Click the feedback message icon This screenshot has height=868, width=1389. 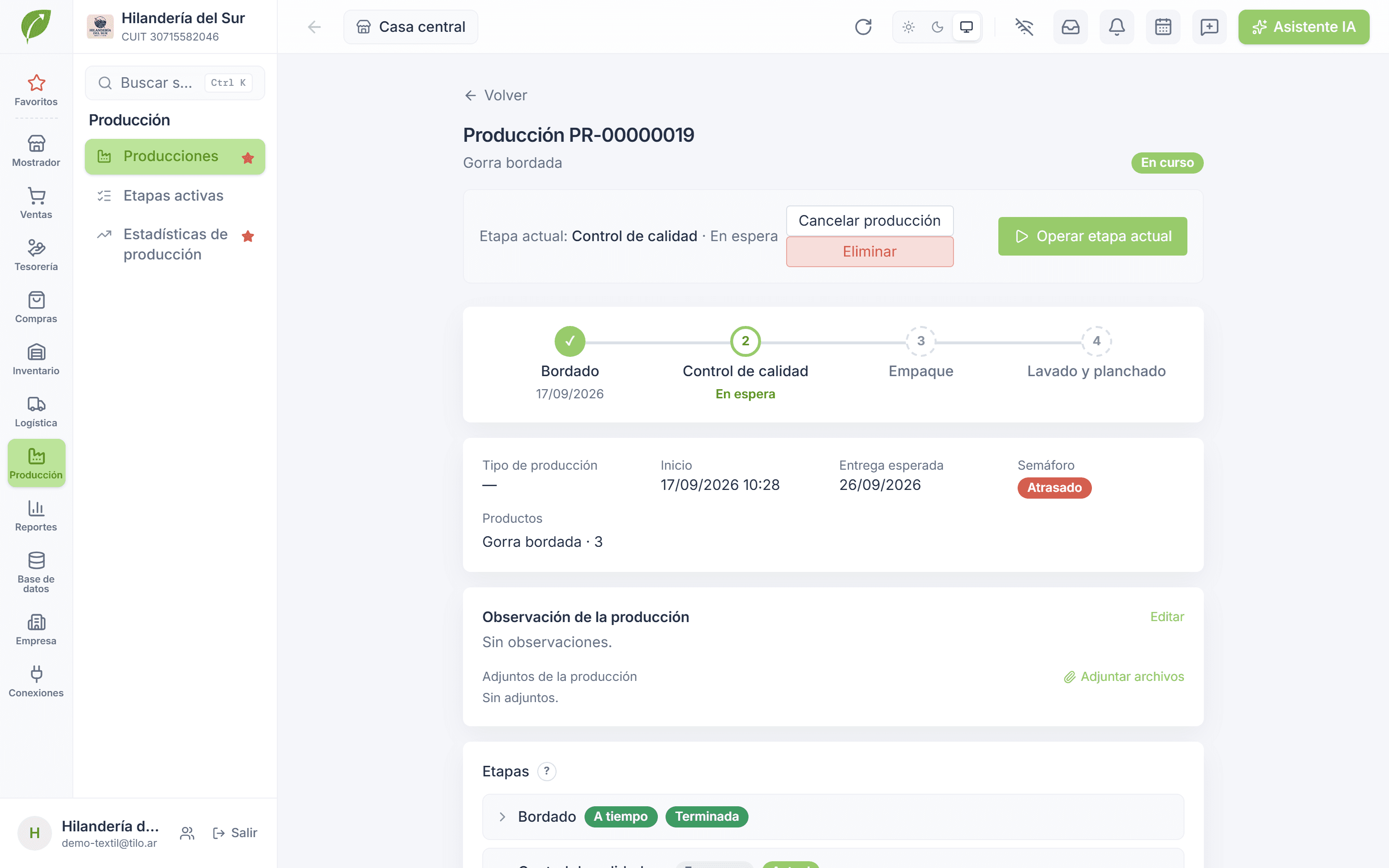coord(1210,27)
